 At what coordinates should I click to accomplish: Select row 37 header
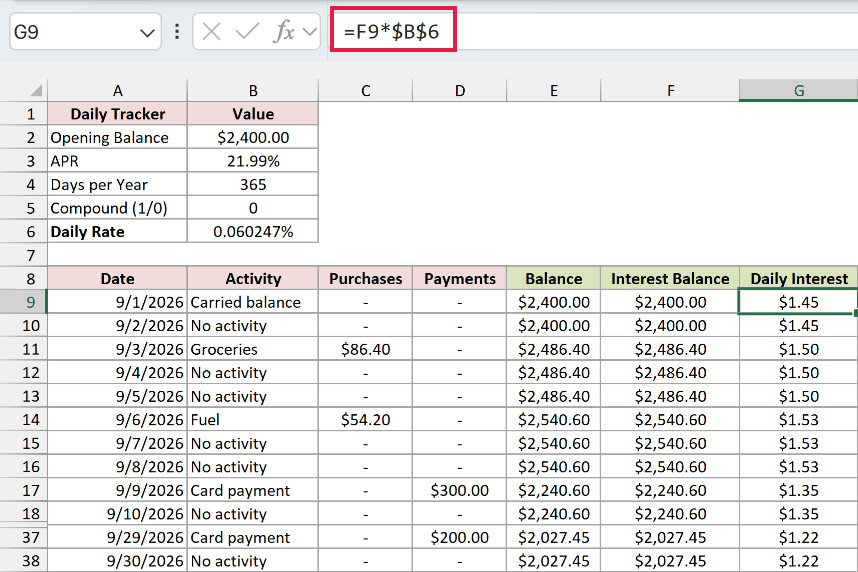pyautogui.click(x=24, y=538)
